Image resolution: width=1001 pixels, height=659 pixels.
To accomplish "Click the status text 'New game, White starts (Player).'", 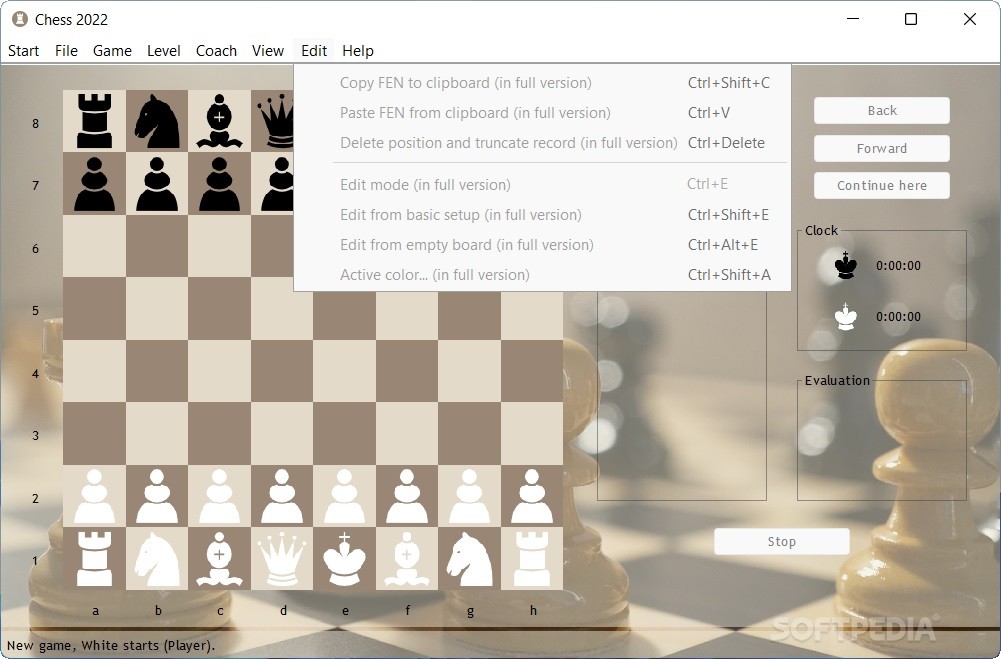I will click(x=111, y=646).
